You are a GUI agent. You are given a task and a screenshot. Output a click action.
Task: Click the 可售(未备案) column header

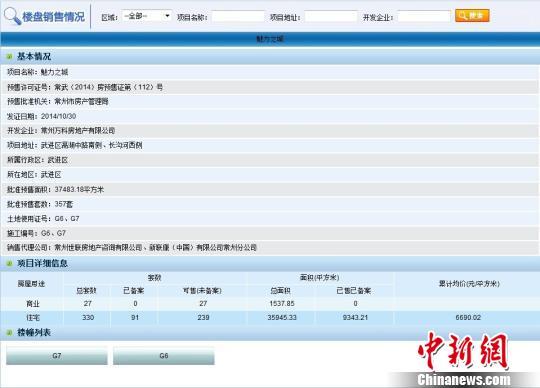[202, 291]
